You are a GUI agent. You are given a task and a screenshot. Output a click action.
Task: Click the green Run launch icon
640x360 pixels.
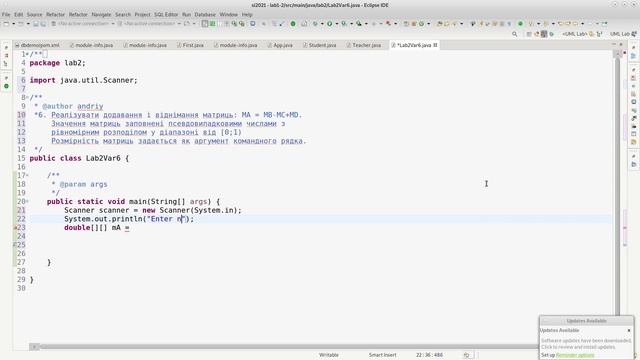point(329,24)
